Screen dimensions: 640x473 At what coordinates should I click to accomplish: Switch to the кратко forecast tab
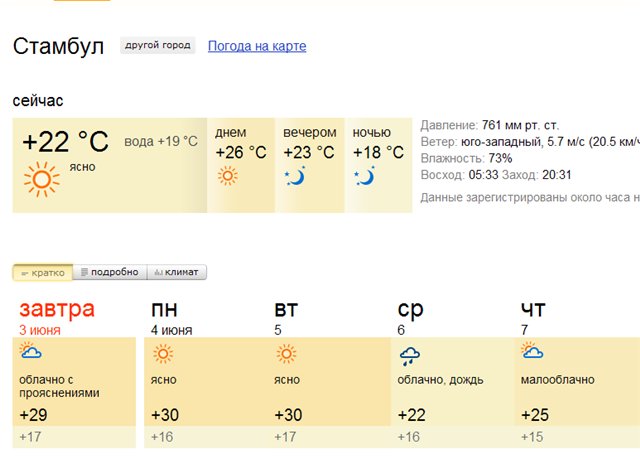(42, 272)
